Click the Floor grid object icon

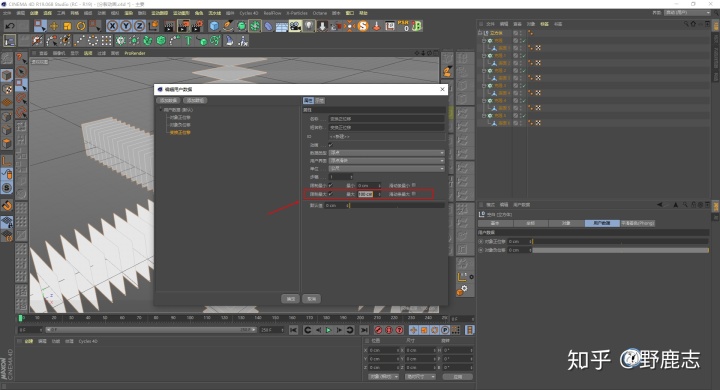(281, 26)
